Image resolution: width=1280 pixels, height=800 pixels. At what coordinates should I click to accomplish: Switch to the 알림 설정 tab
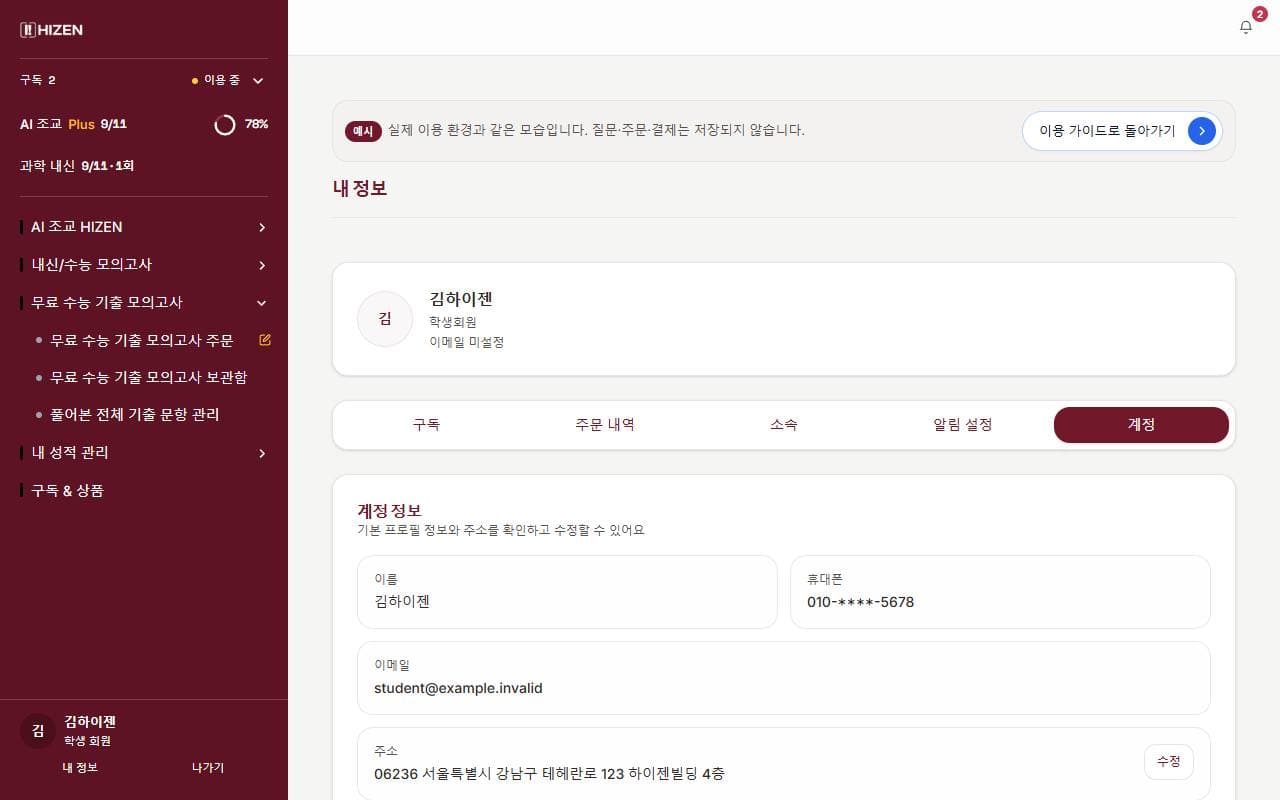pos(963,425)
